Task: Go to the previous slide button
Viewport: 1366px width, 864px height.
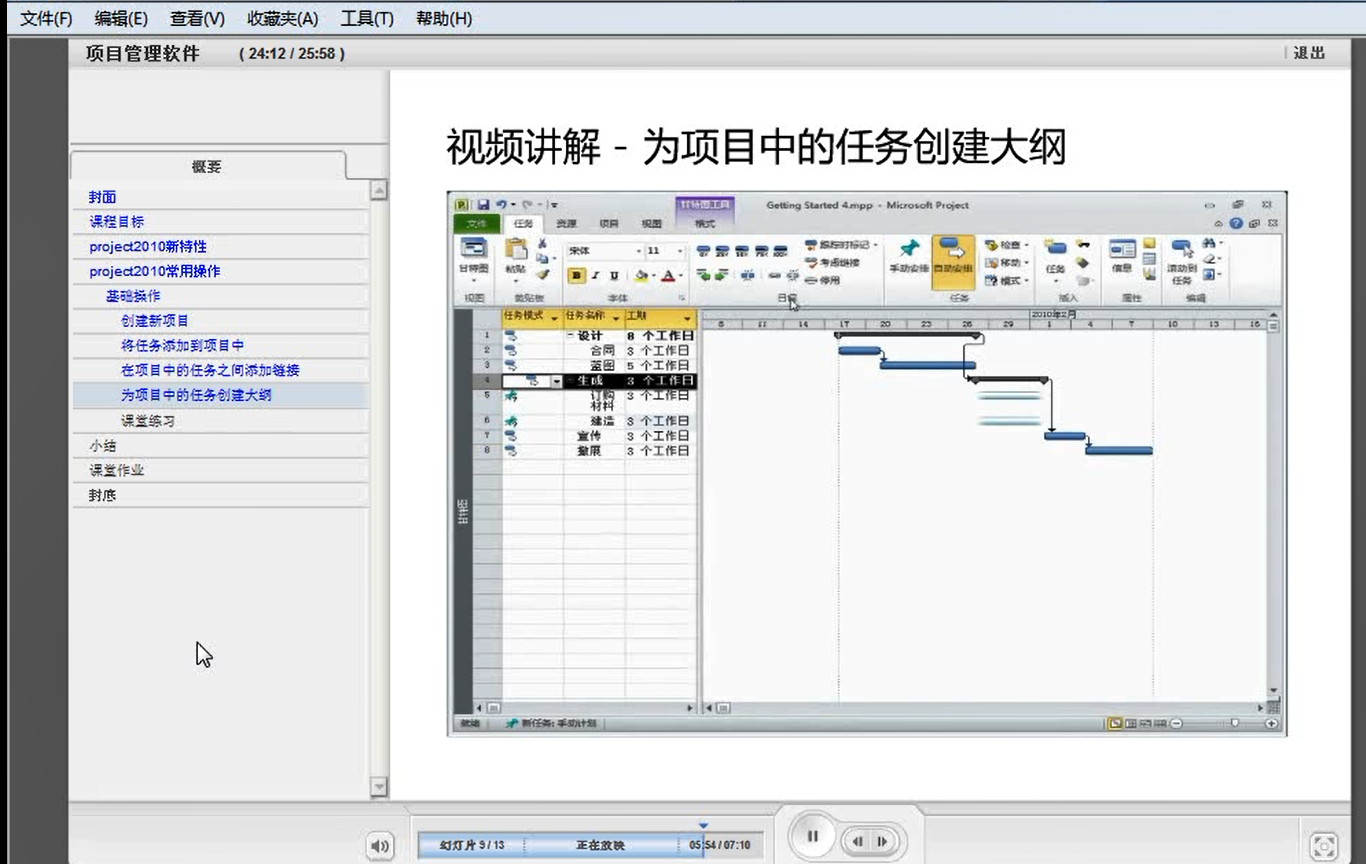Action: coord(857,842)
